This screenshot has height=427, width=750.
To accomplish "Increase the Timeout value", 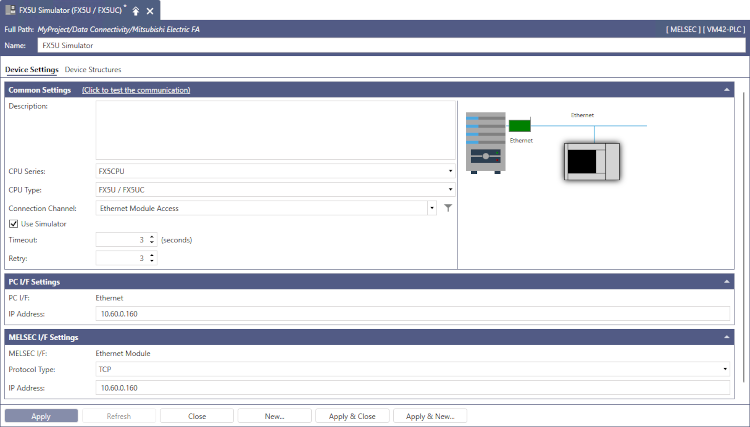I will click(x=152, y=237).
